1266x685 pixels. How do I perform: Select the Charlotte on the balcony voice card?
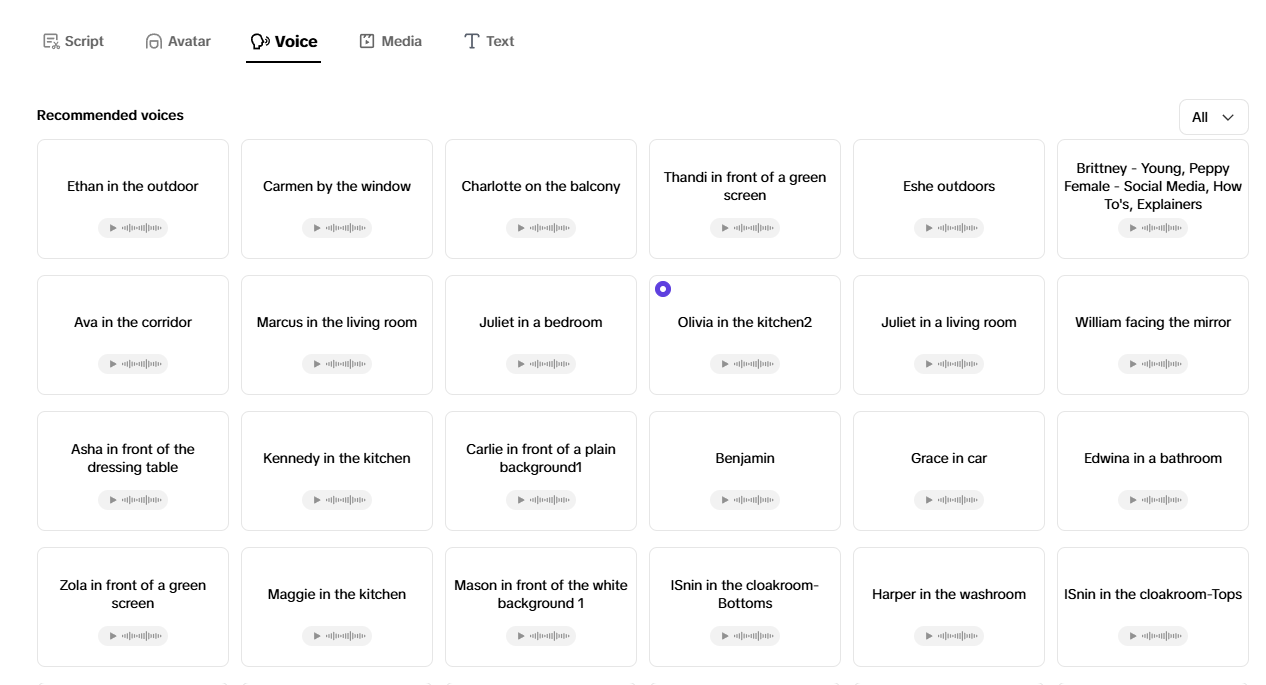pyautogui.click(x=541, y=199)
